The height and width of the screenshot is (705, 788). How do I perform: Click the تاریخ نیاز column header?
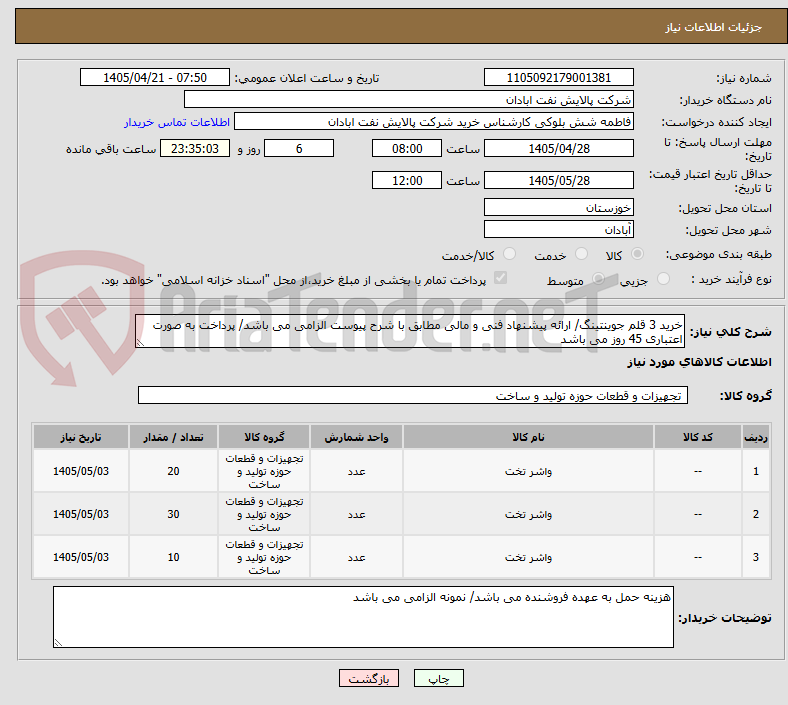[x=81, y=437]
